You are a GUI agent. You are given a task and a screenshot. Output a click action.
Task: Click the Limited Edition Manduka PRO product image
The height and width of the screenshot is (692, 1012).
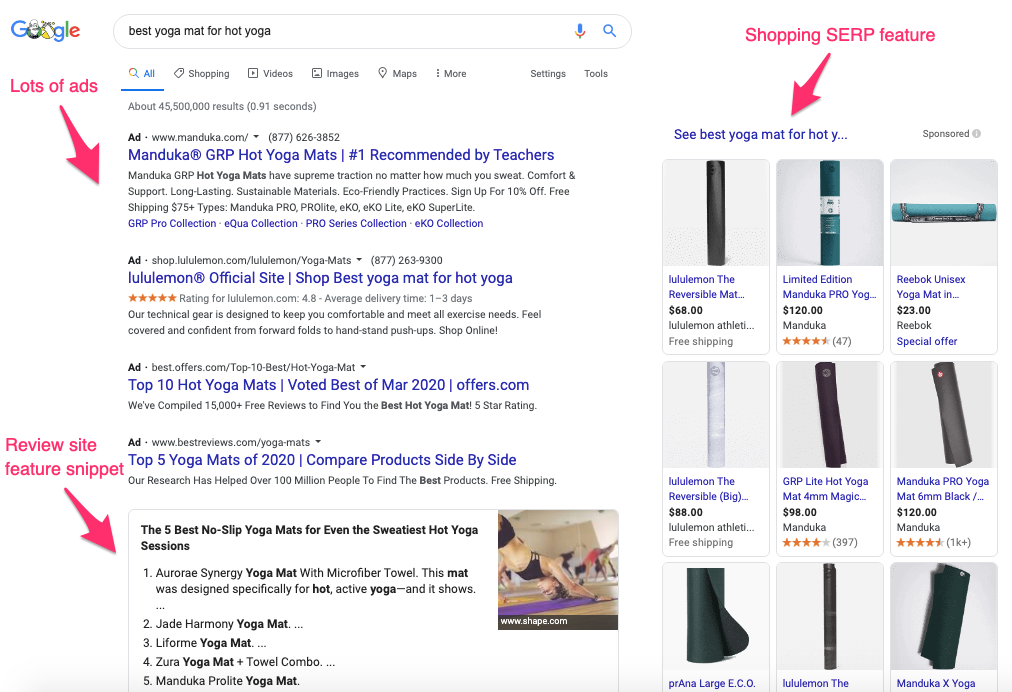[x=830, y=213]
